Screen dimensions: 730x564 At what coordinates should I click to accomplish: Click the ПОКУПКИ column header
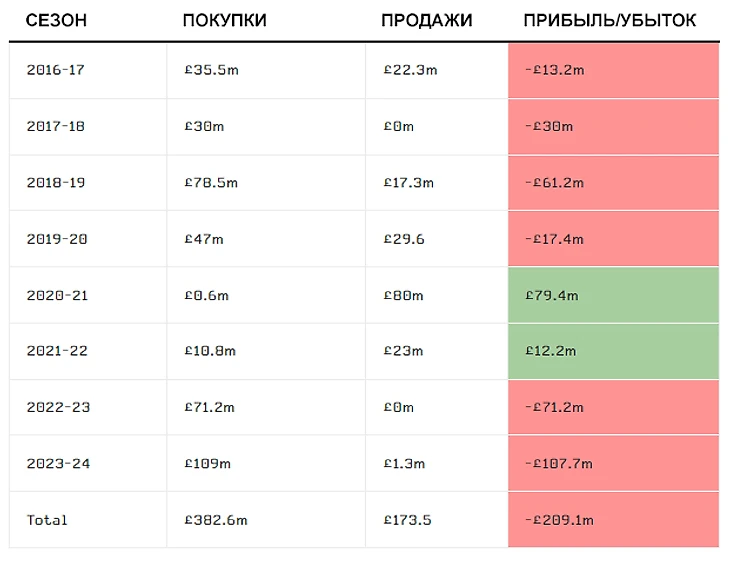pyautogui.click(x=224, y=21)
